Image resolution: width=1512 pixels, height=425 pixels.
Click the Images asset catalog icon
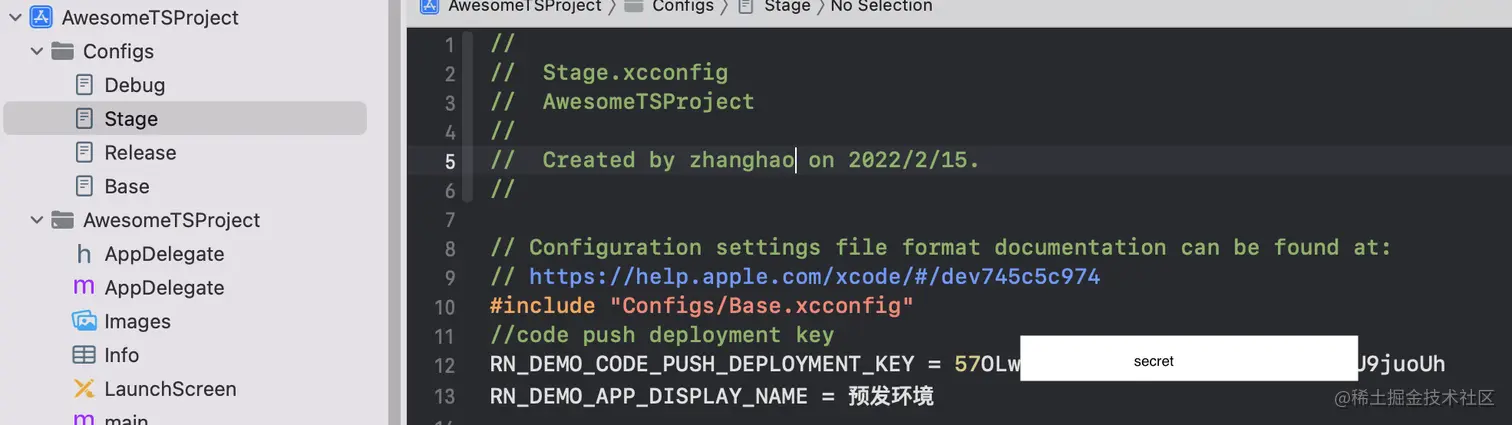coord(84,321)
